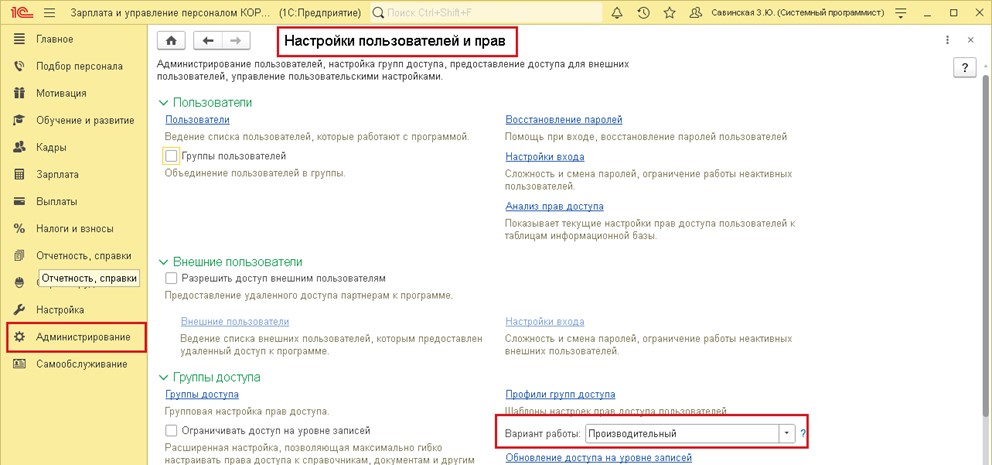
Task: Collapse the Группы доступа group
Action: click(164, 377)
